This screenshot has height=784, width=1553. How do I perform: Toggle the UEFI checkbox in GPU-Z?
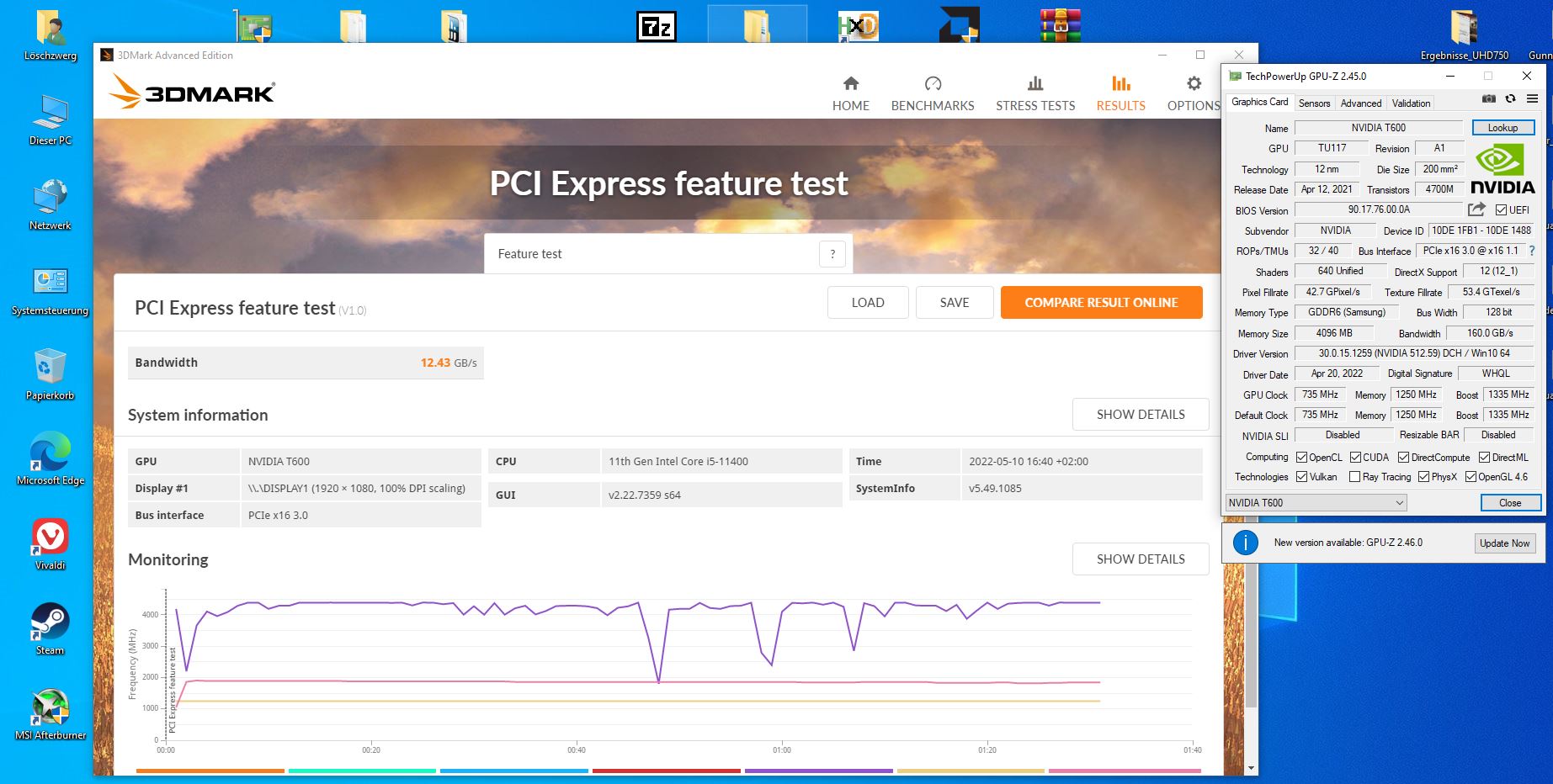[x=1501, y=210]
